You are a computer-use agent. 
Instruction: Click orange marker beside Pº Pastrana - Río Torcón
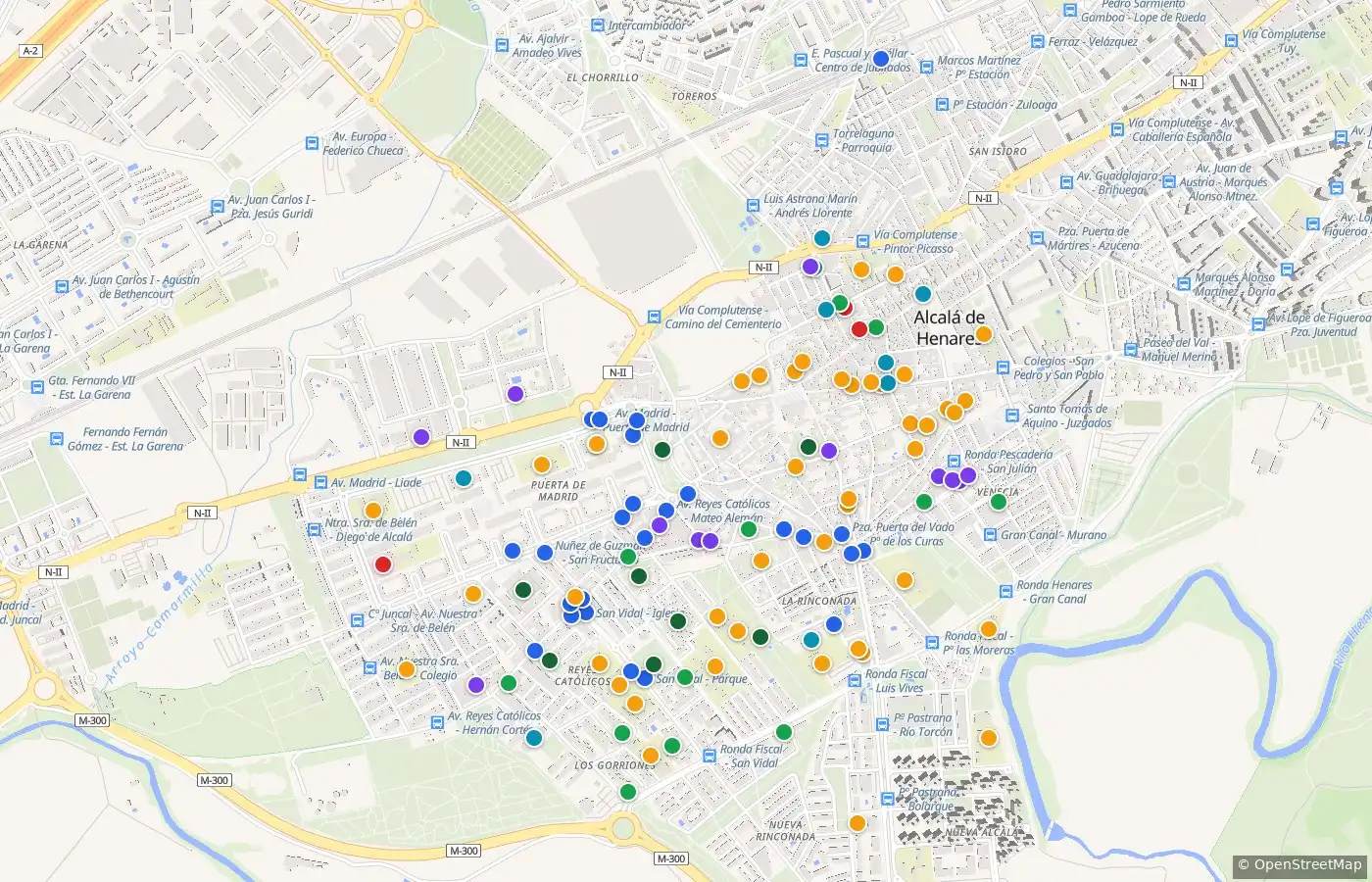(988, 738)
